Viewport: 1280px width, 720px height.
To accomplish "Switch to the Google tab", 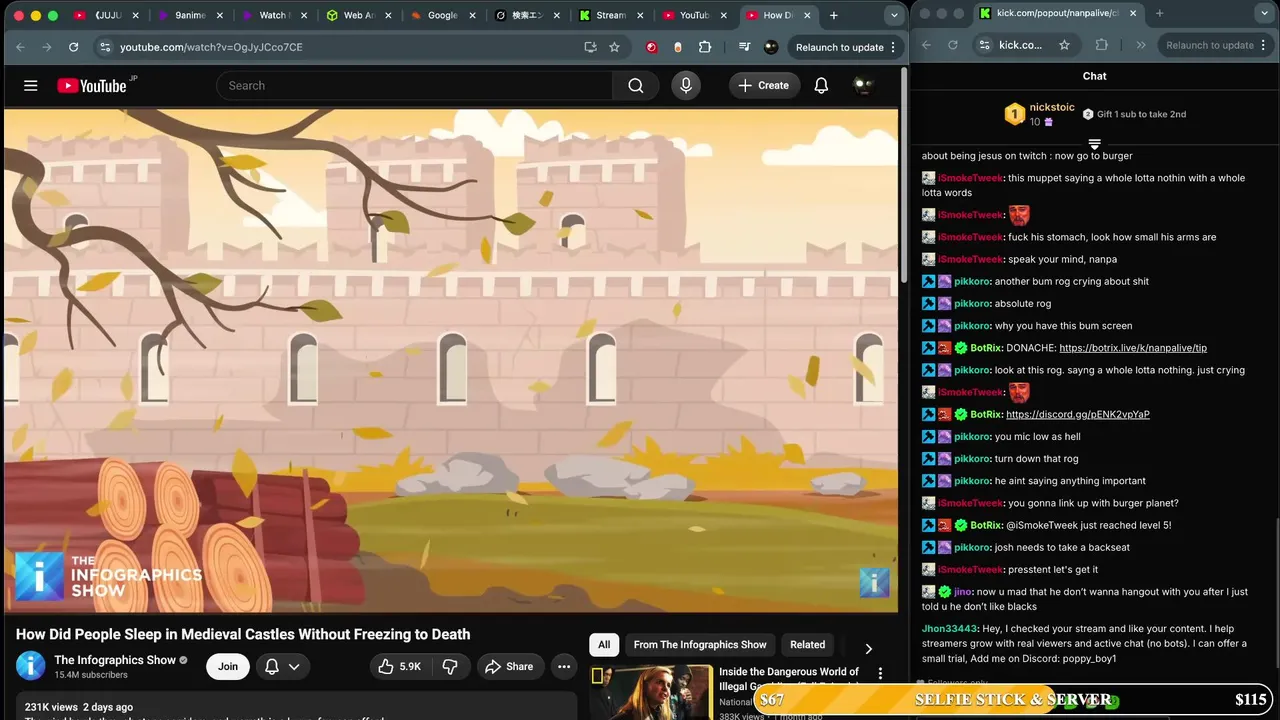I will coord(442,15).
